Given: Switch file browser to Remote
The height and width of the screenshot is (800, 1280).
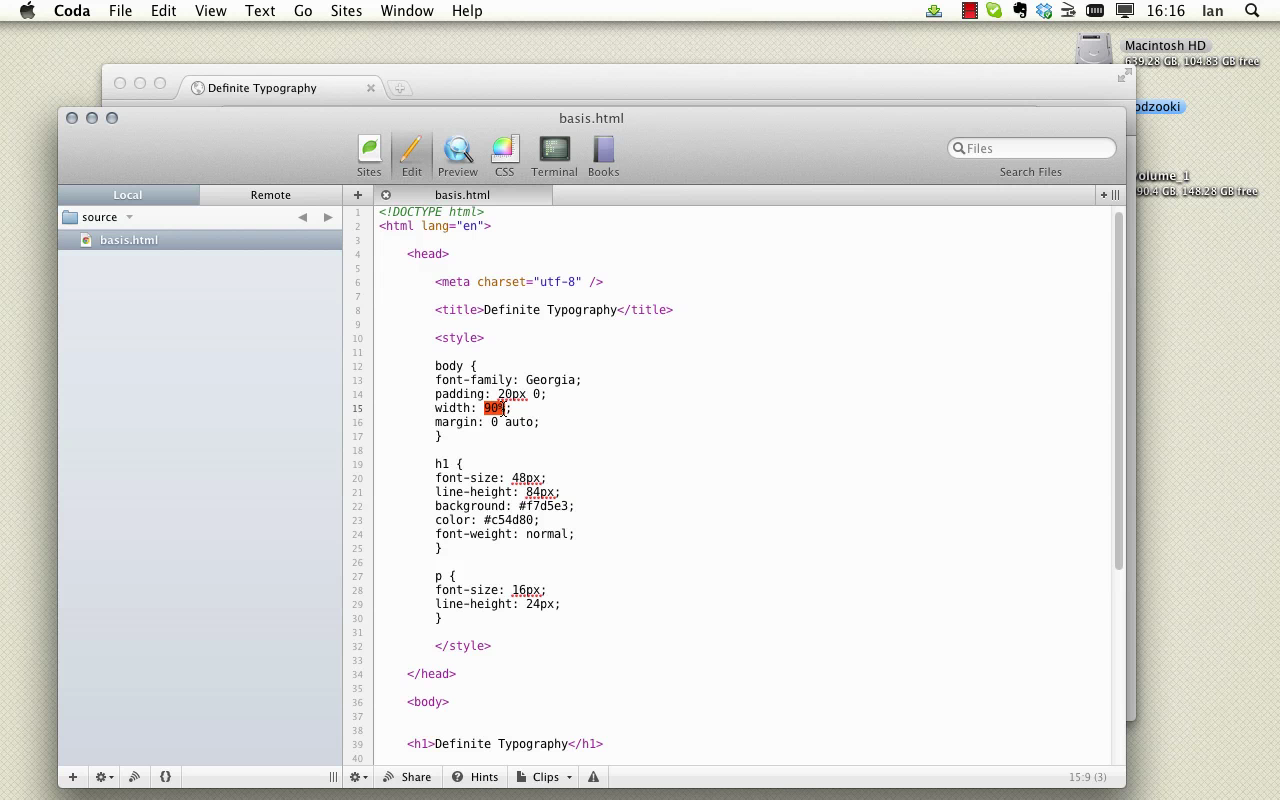Looking at the screenshot, I should (270, 195).
